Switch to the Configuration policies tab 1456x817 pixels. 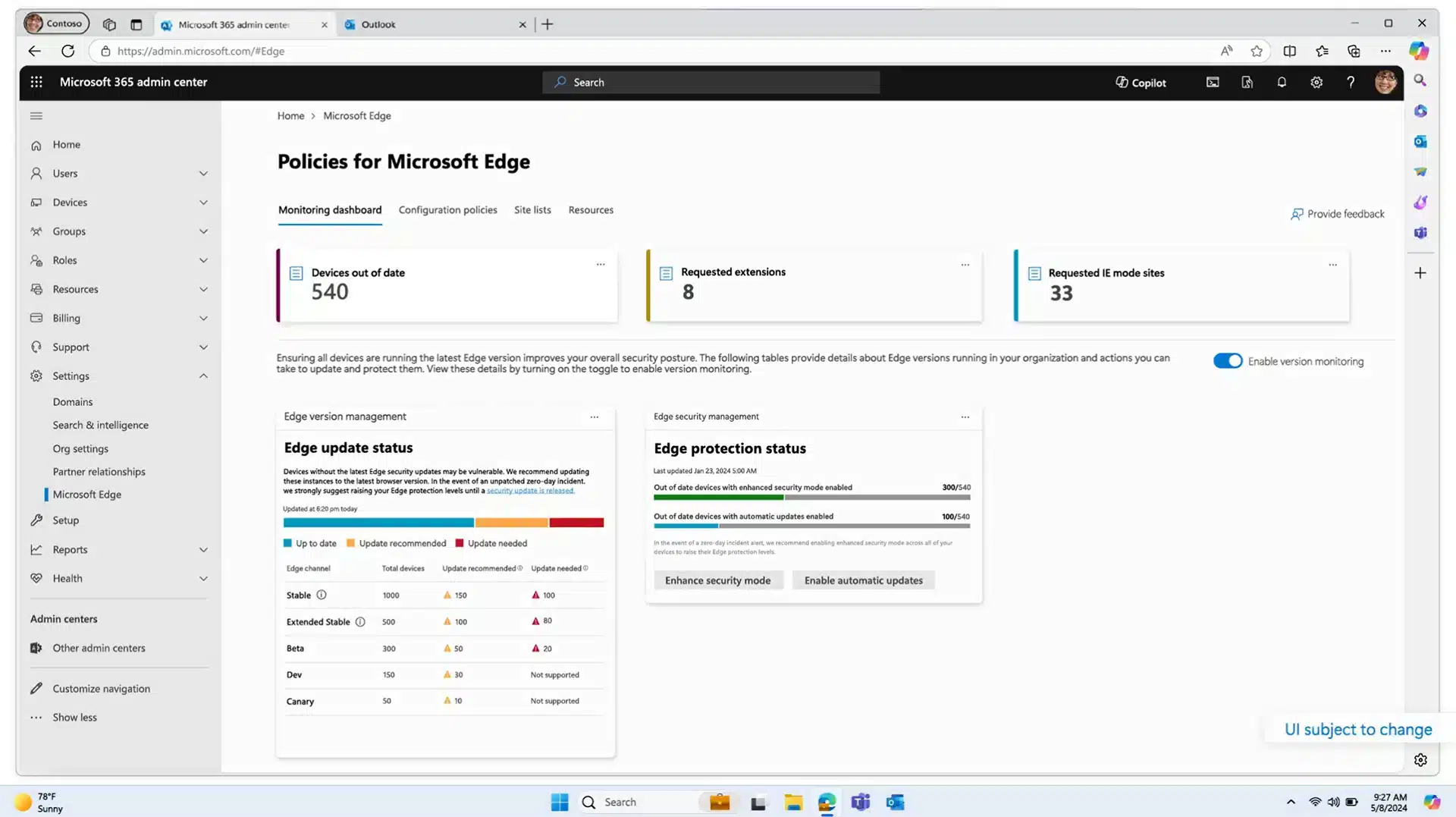[x=447, y=210]
